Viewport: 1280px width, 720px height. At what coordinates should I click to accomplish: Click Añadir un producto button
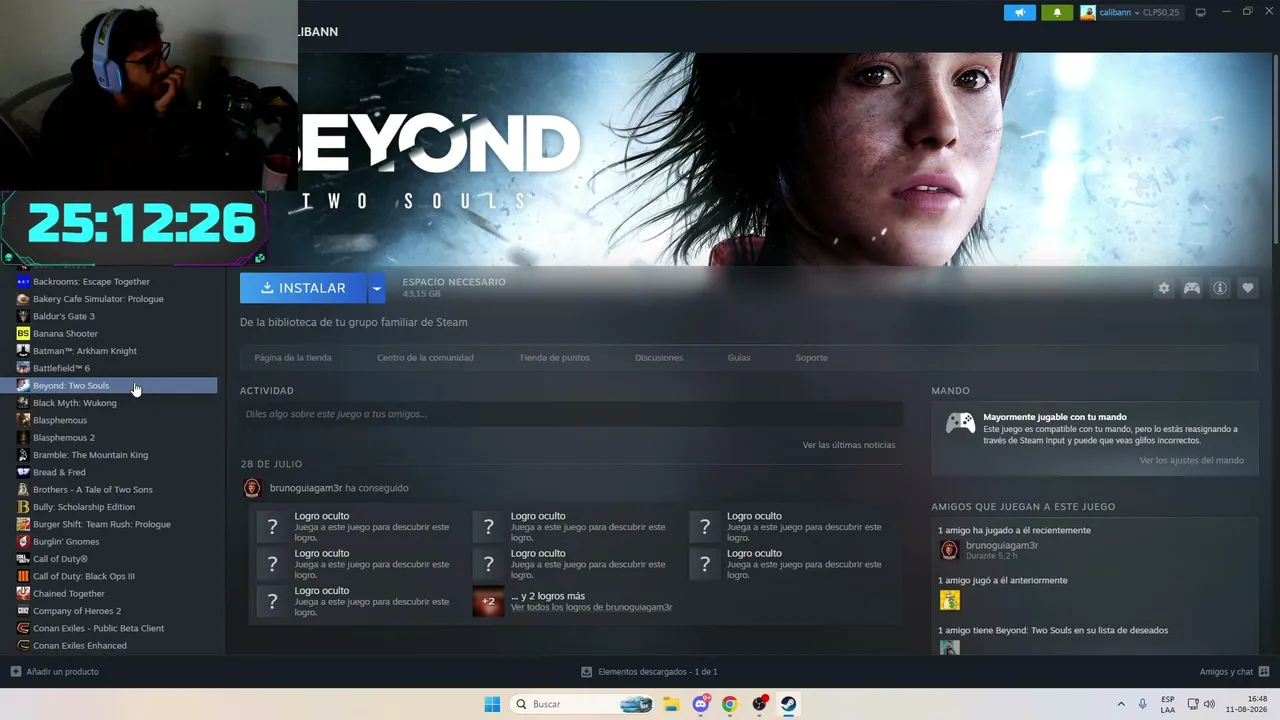(x=55, y=672)
